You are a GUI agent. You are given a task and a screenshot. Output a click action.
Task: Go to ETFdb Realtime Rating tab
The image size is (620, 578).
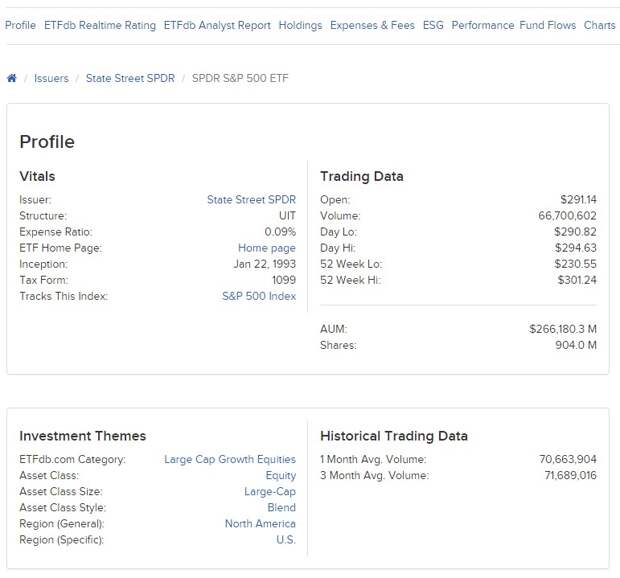pos(100,25)
